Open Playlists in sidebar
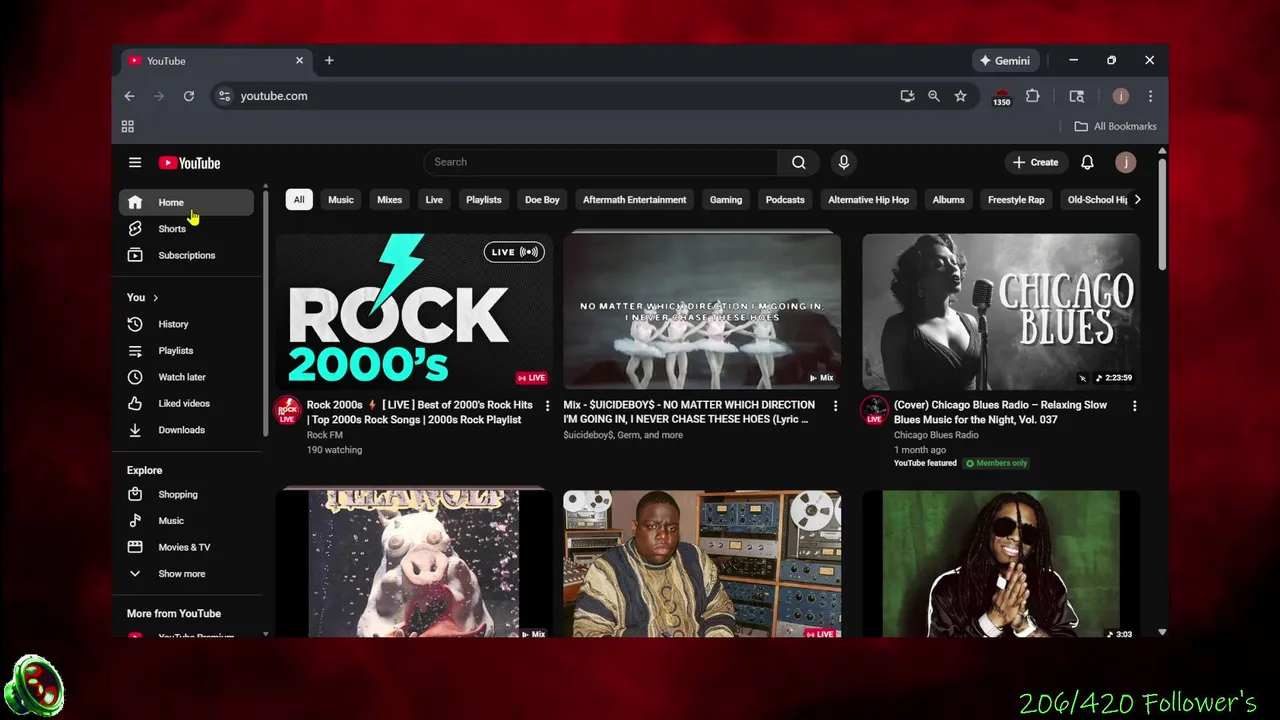 (186, 351)
